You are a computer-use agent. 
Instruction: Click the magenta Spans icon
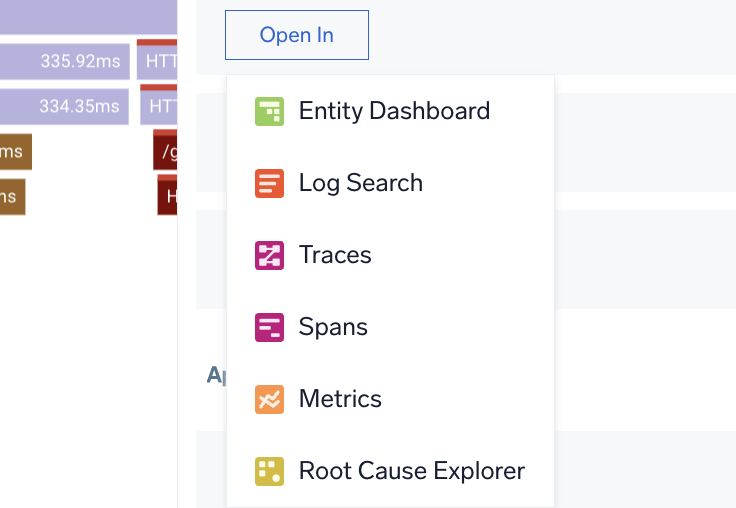point(269,327)
